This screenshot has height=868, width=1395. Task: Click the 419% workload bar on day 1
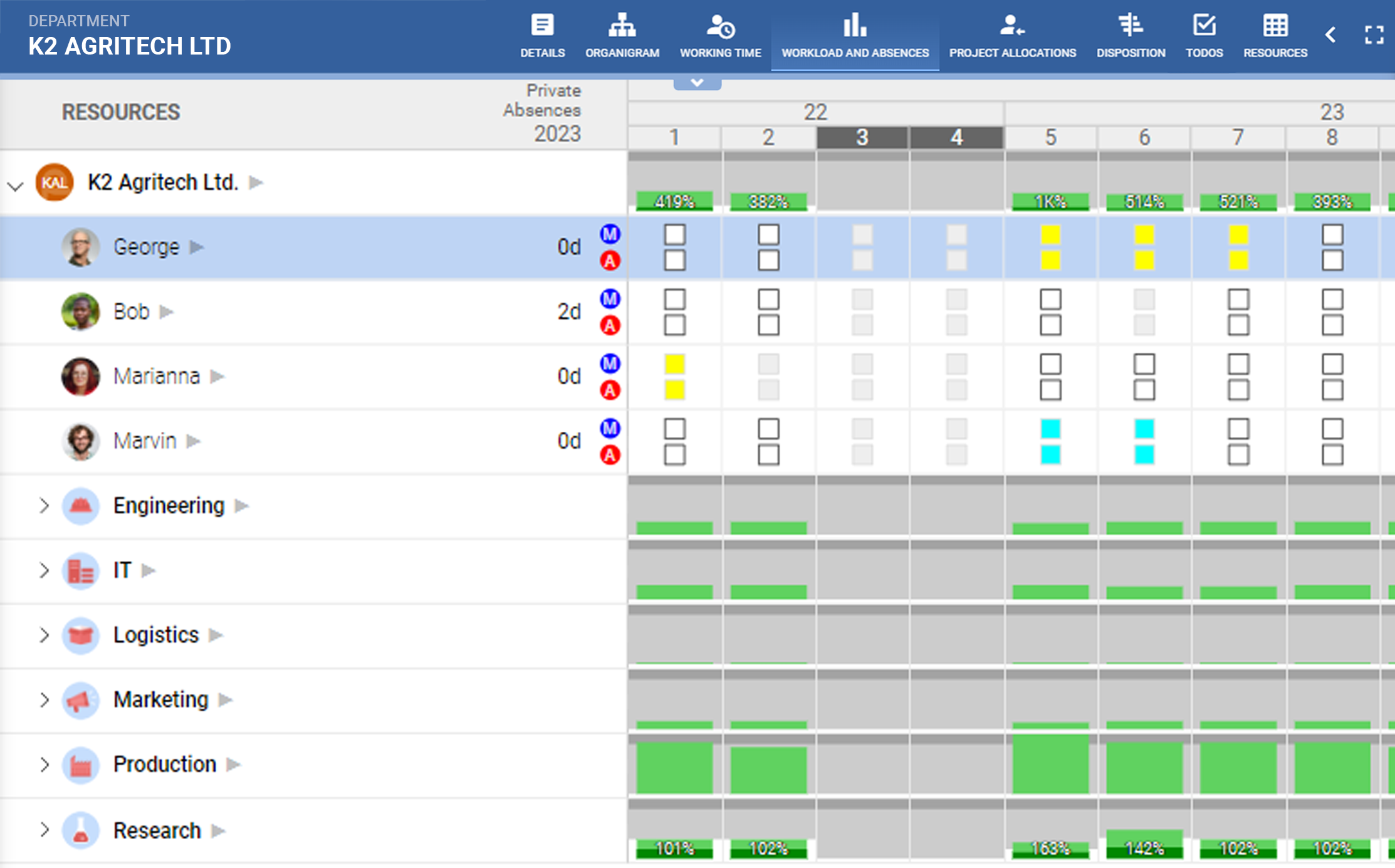[x=674, y=201]
